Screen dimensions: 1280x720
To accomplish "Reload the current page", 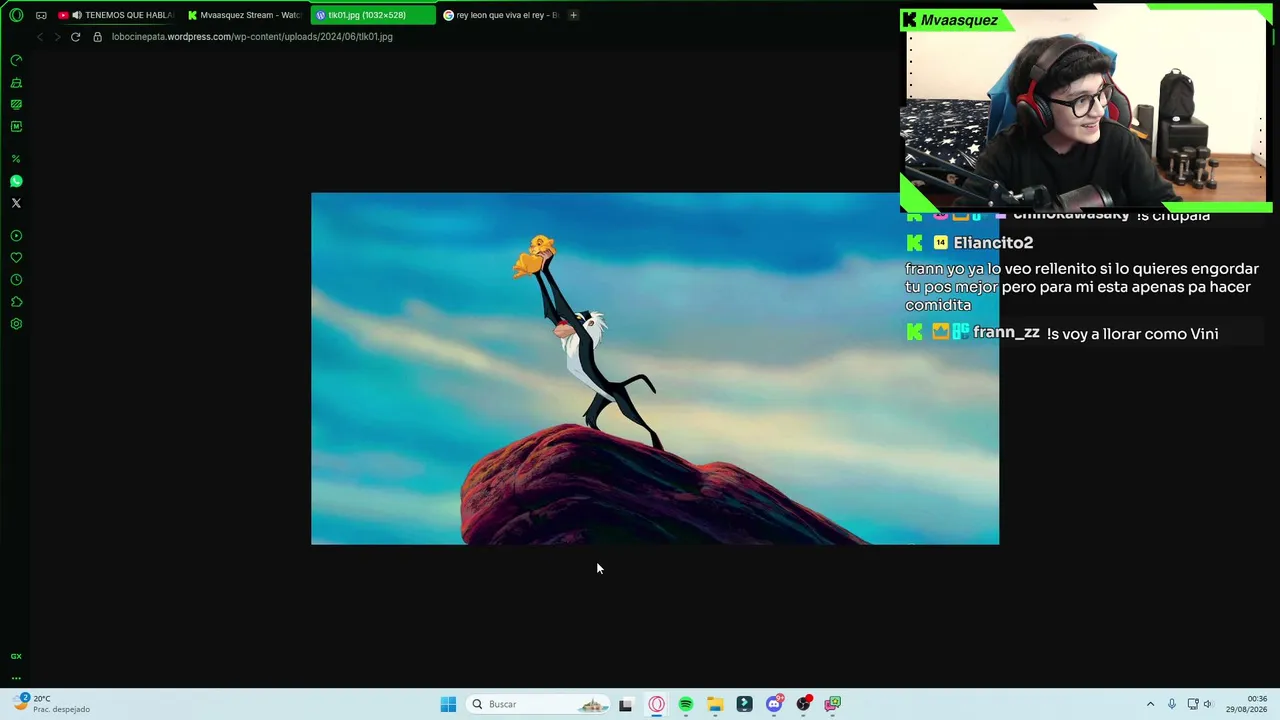I will (75, 37).
